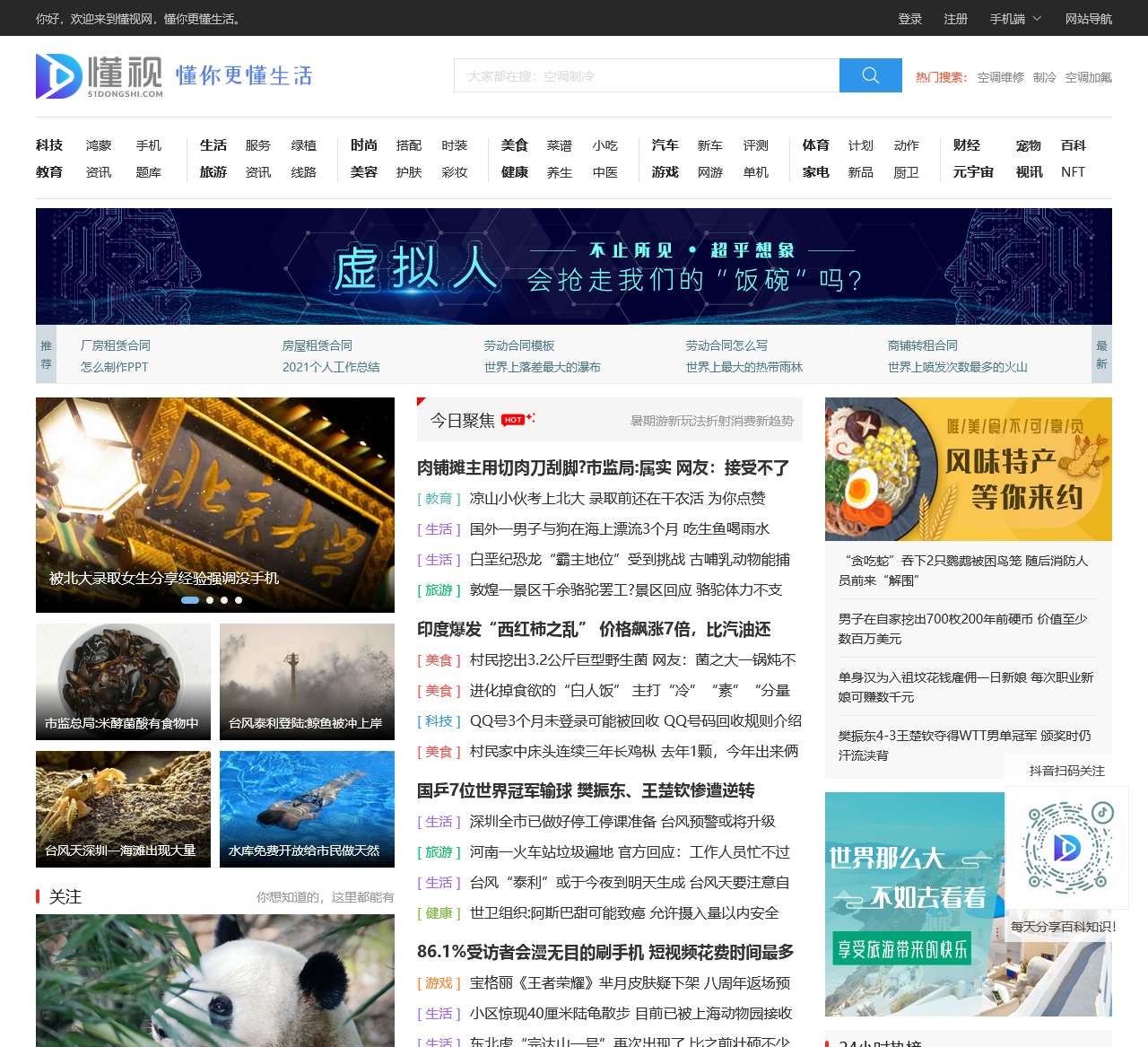This screenshot has width=1148, height=1047.
Task: Open the 元宇宙 category menu
Action: coord(973,172)
